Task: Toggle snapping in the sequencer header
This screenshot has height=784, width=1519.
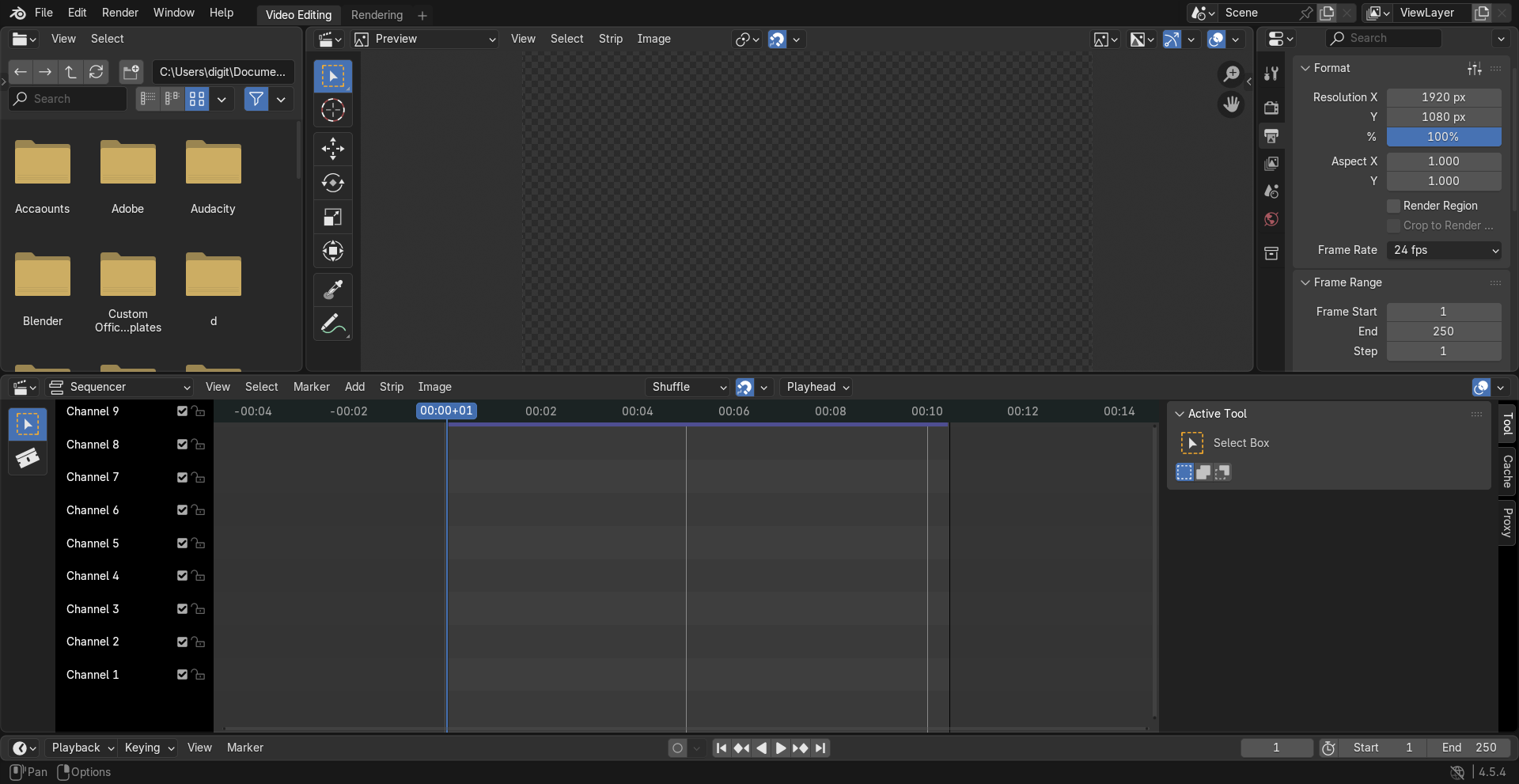Action: pos(744,387)
